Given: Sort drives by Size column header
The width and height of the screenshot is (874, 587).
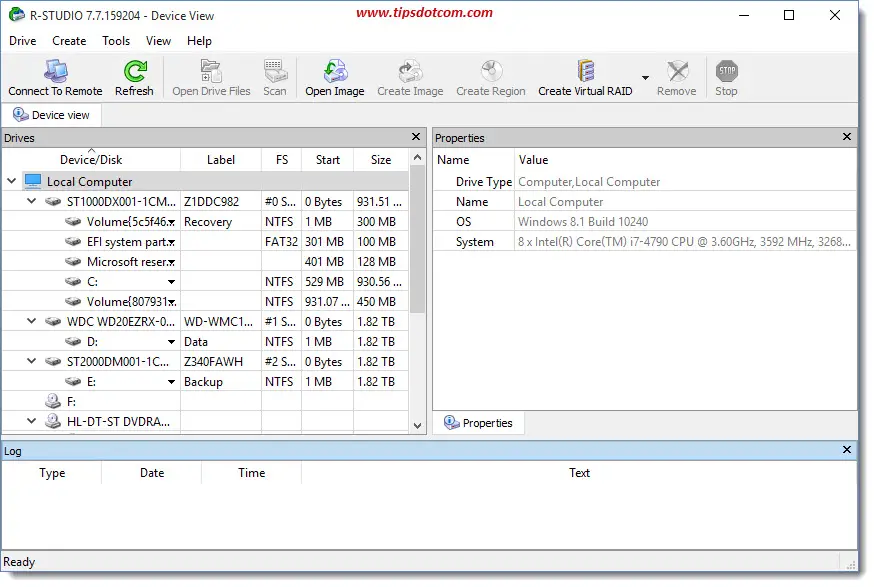Looking at the screenshot, I should point(381,159).
